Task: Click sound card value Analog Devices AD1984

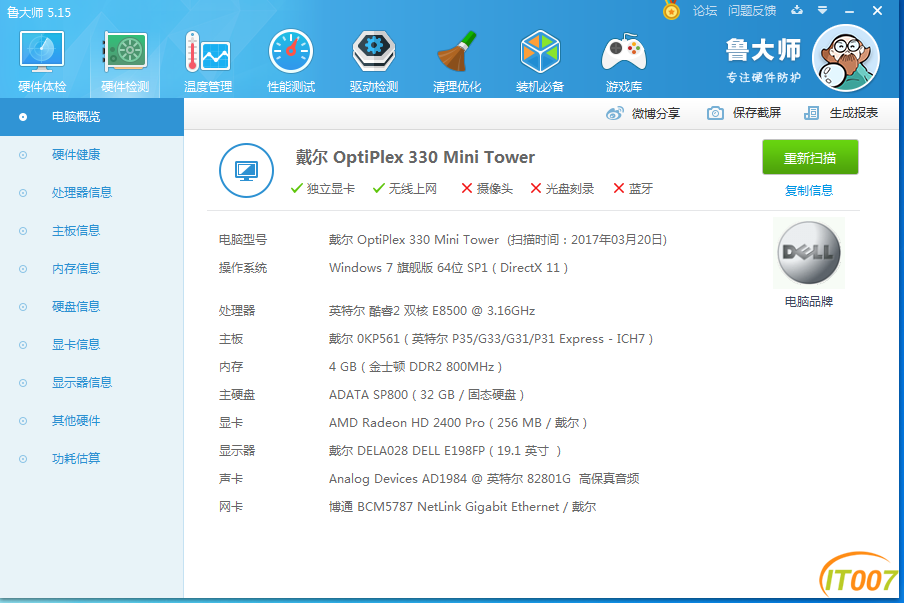Action: [484, 479]
